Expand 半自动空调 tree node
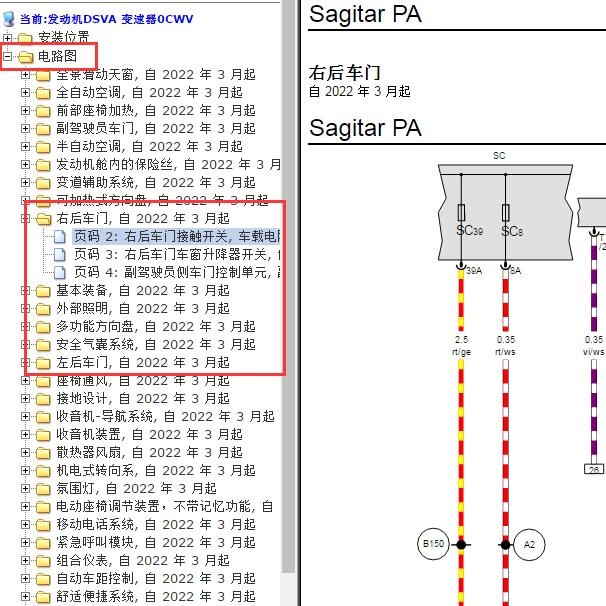Image resolution: width=606 pixels, height=606 pixels. 26,146
